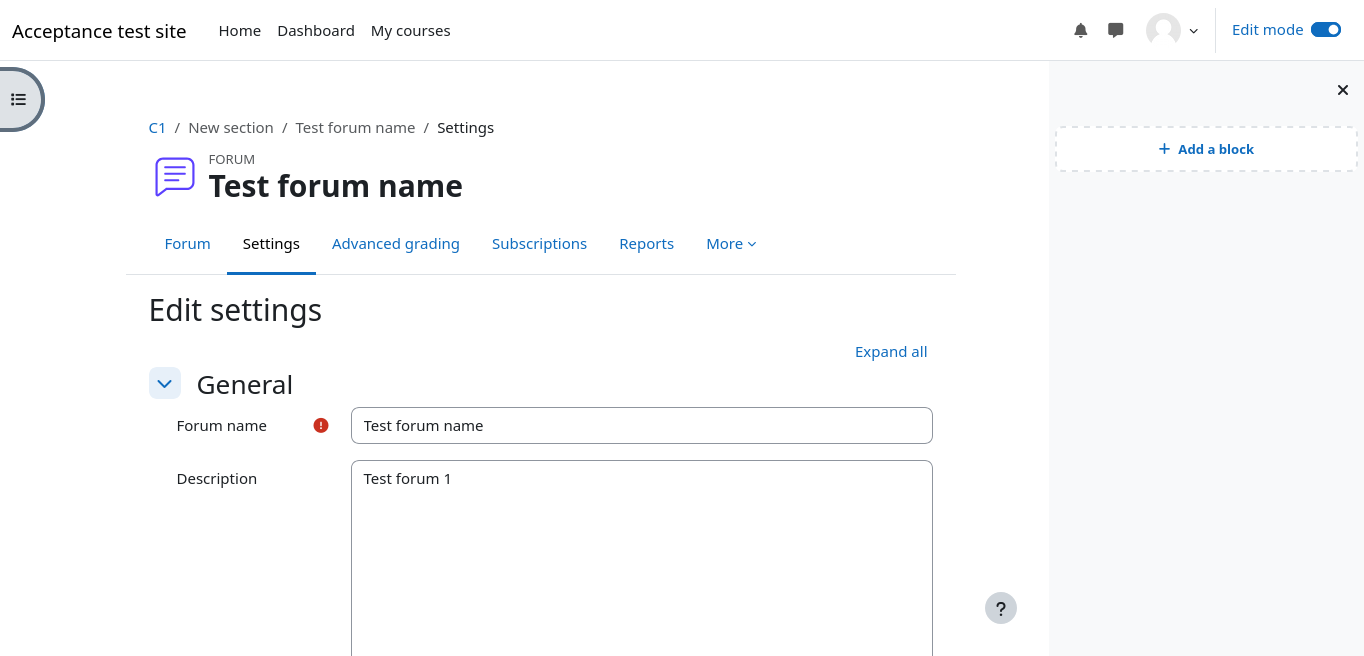Click the help question mark button
The width and height of the screenshot is (1364, 656).
pos(1000,608)
